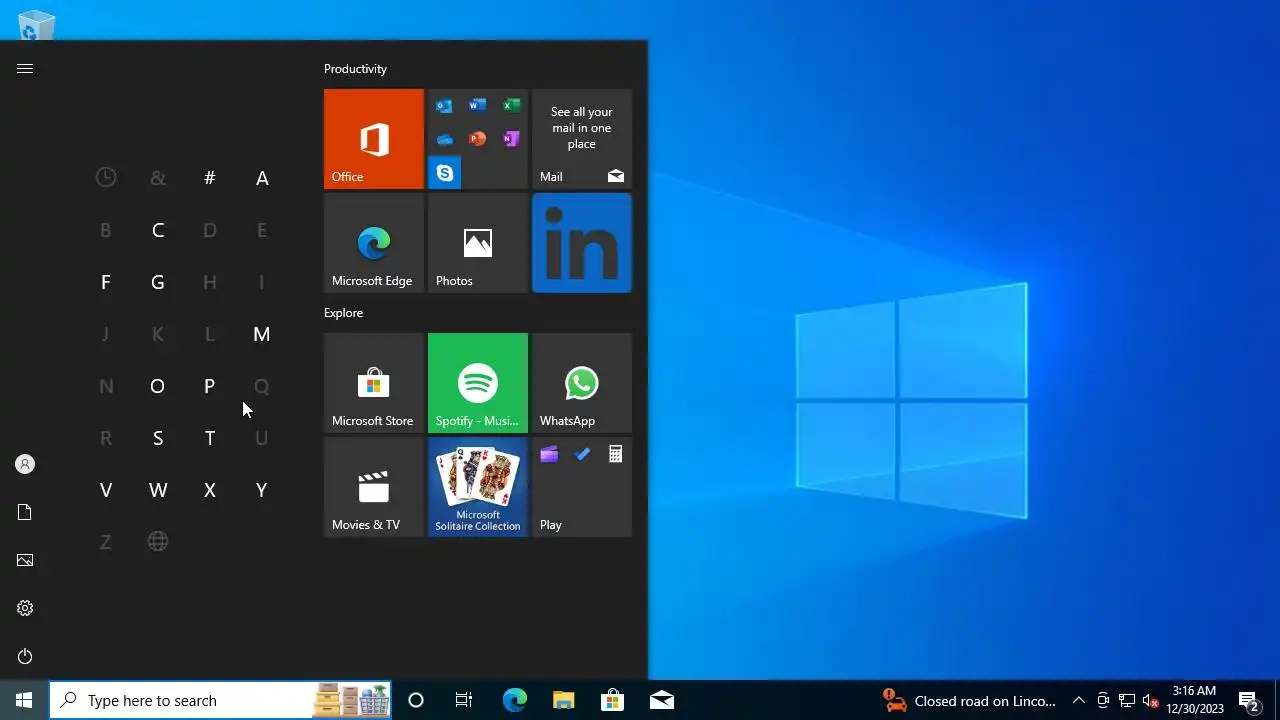The image size is (1280, 720).
Task: Jump to apps starting with T
Action: click(209, 438)
